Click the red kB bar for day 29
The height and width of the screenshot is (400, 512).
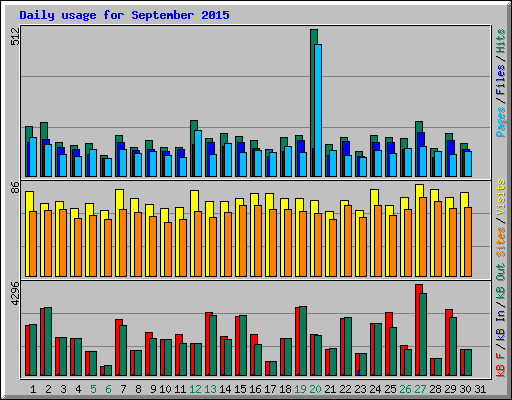coord(448,342)
